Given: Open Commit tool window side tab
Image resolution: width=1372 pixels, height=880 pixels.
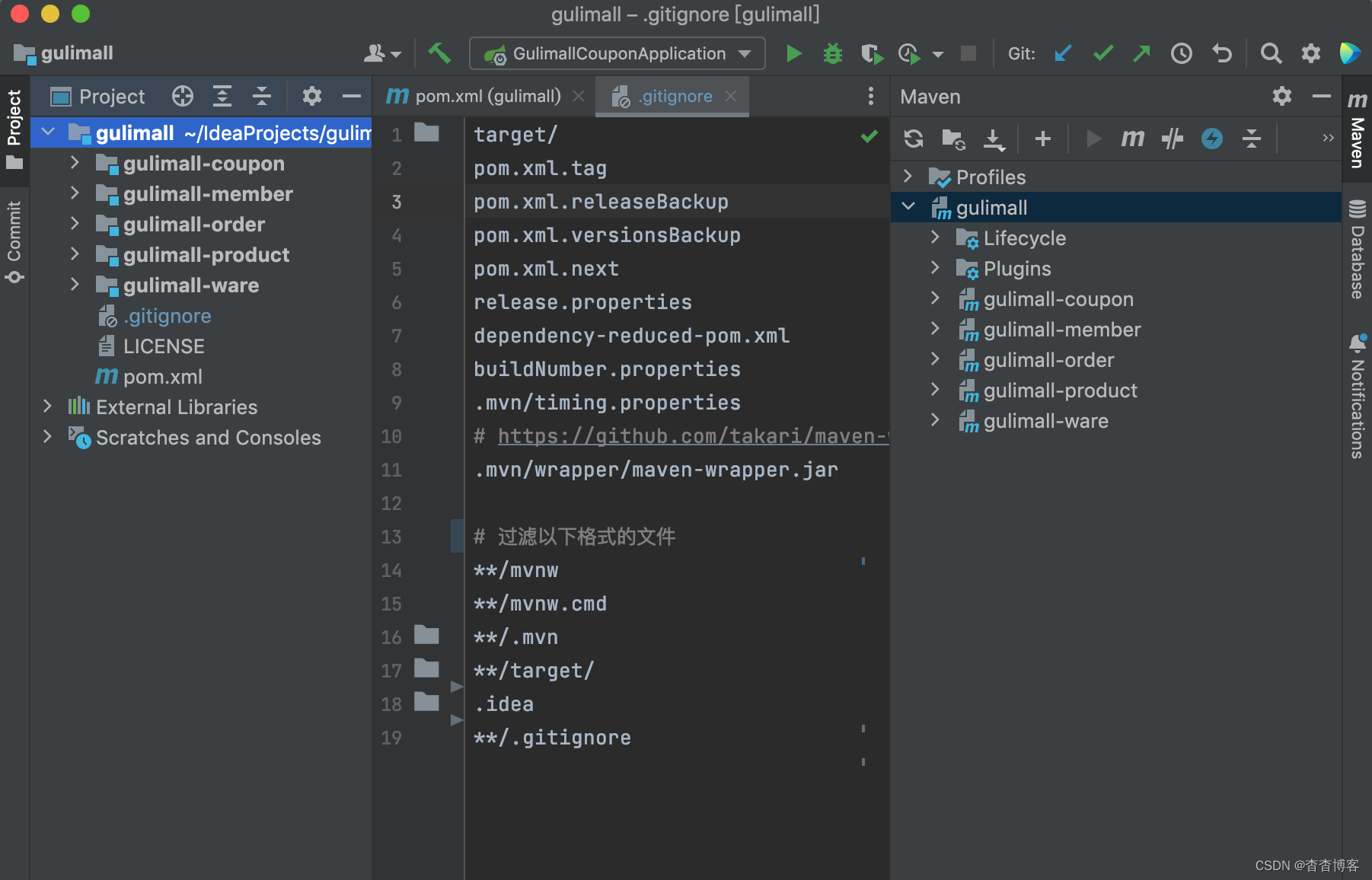Looking at the screenshot, I should point(14,242).
